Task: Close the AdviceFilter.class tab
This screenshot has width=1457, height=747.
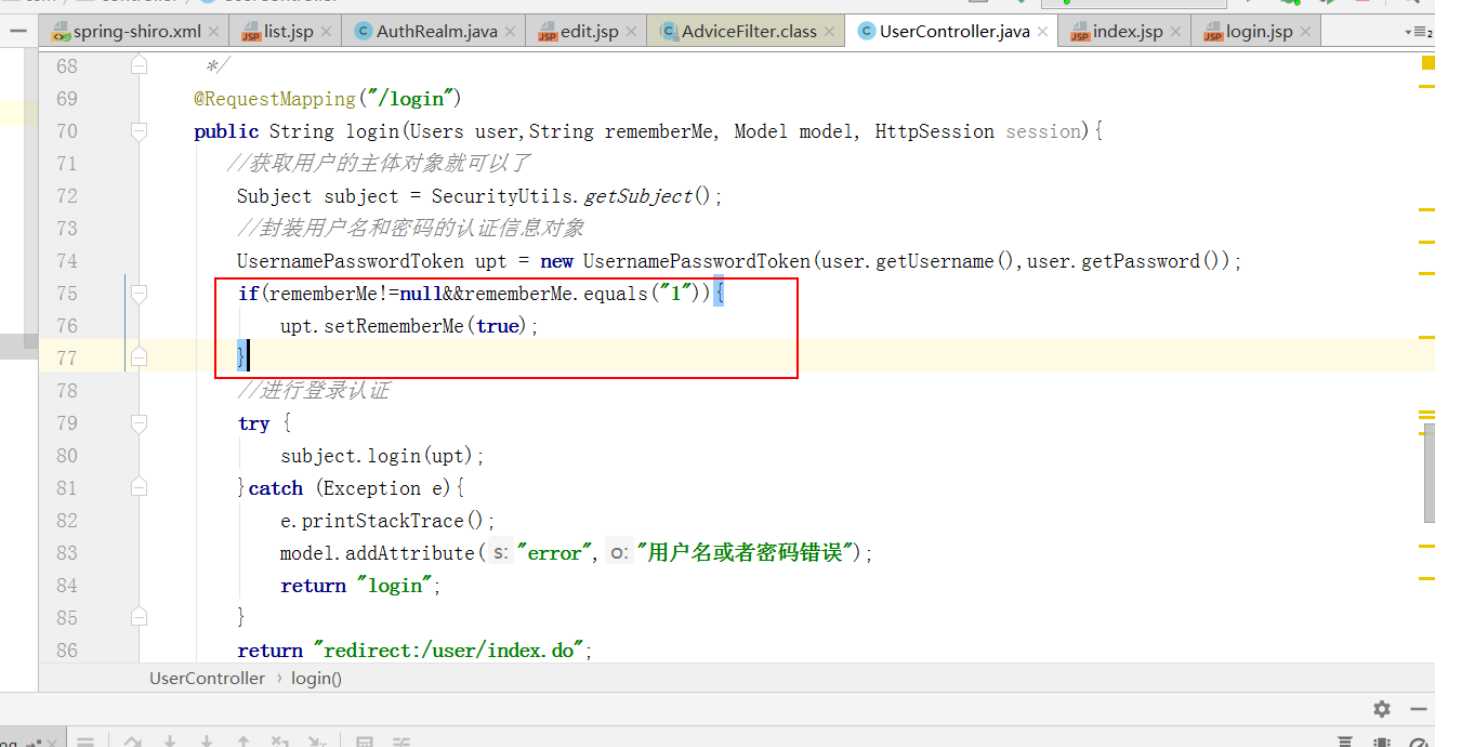Action: (830, 32)
